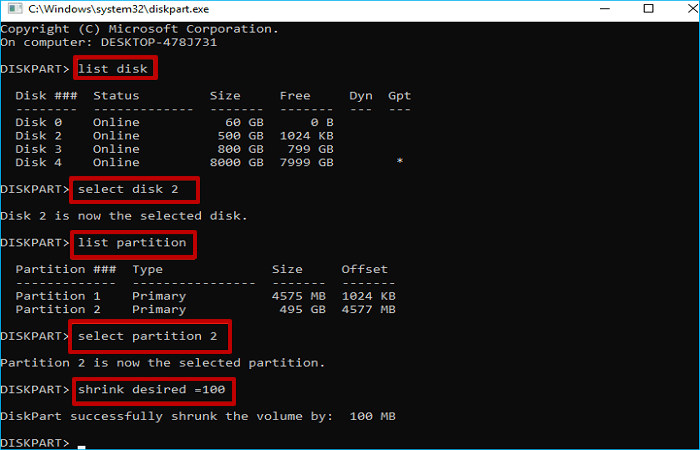
Task: Click the line "Copyright (C) Microsoft Corporation."
Action: [x=140, y=29]
